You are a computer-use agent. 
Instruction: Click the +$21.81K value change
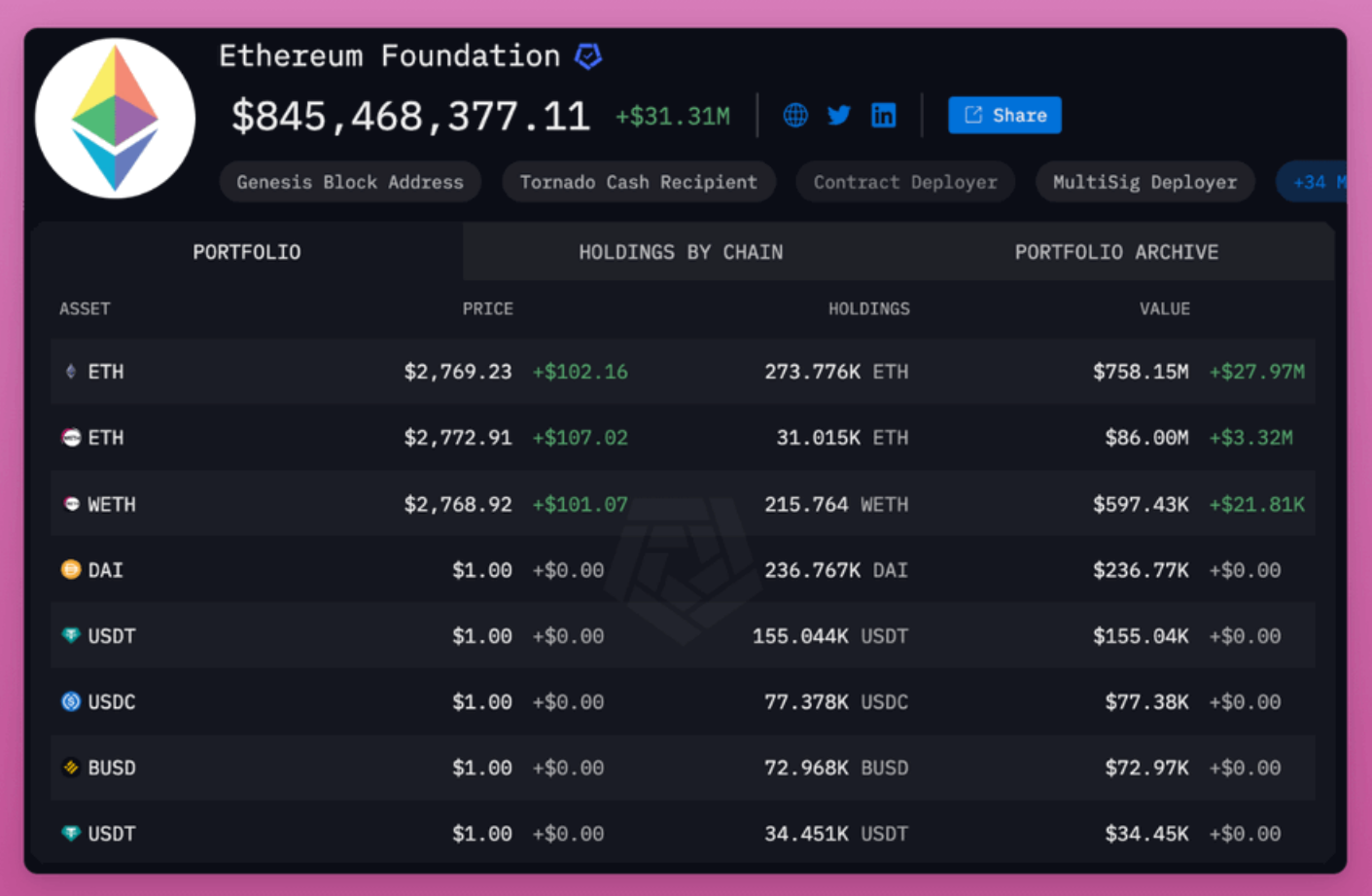(1257, 504)
